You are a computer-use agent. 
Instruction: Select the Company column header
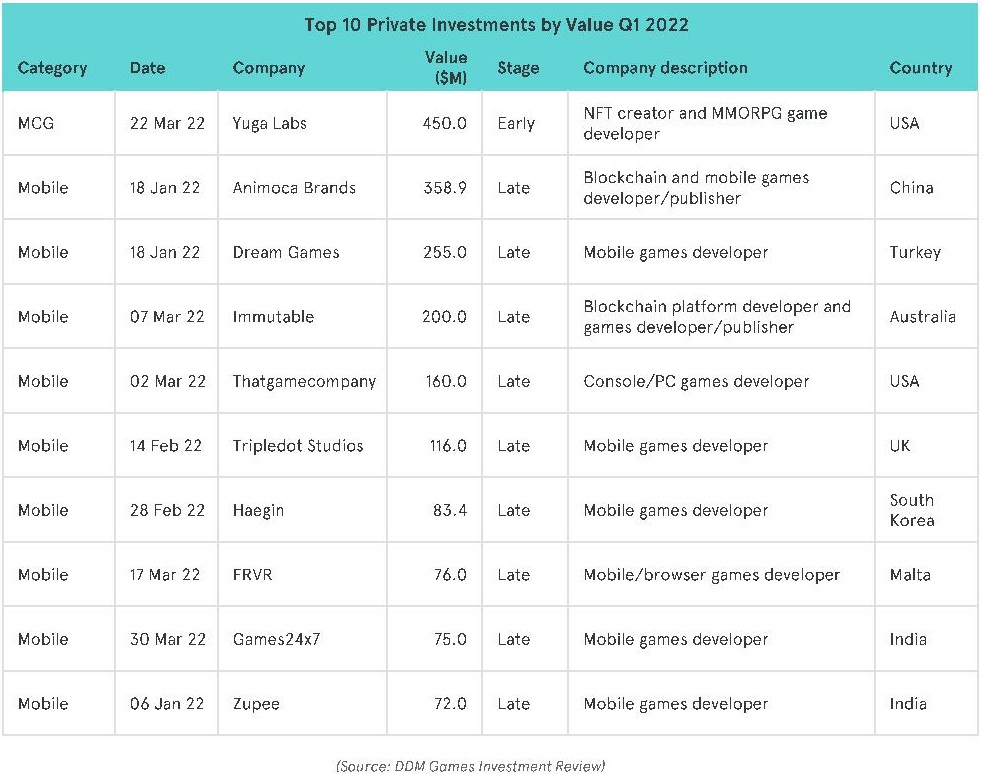coord(268,68)
